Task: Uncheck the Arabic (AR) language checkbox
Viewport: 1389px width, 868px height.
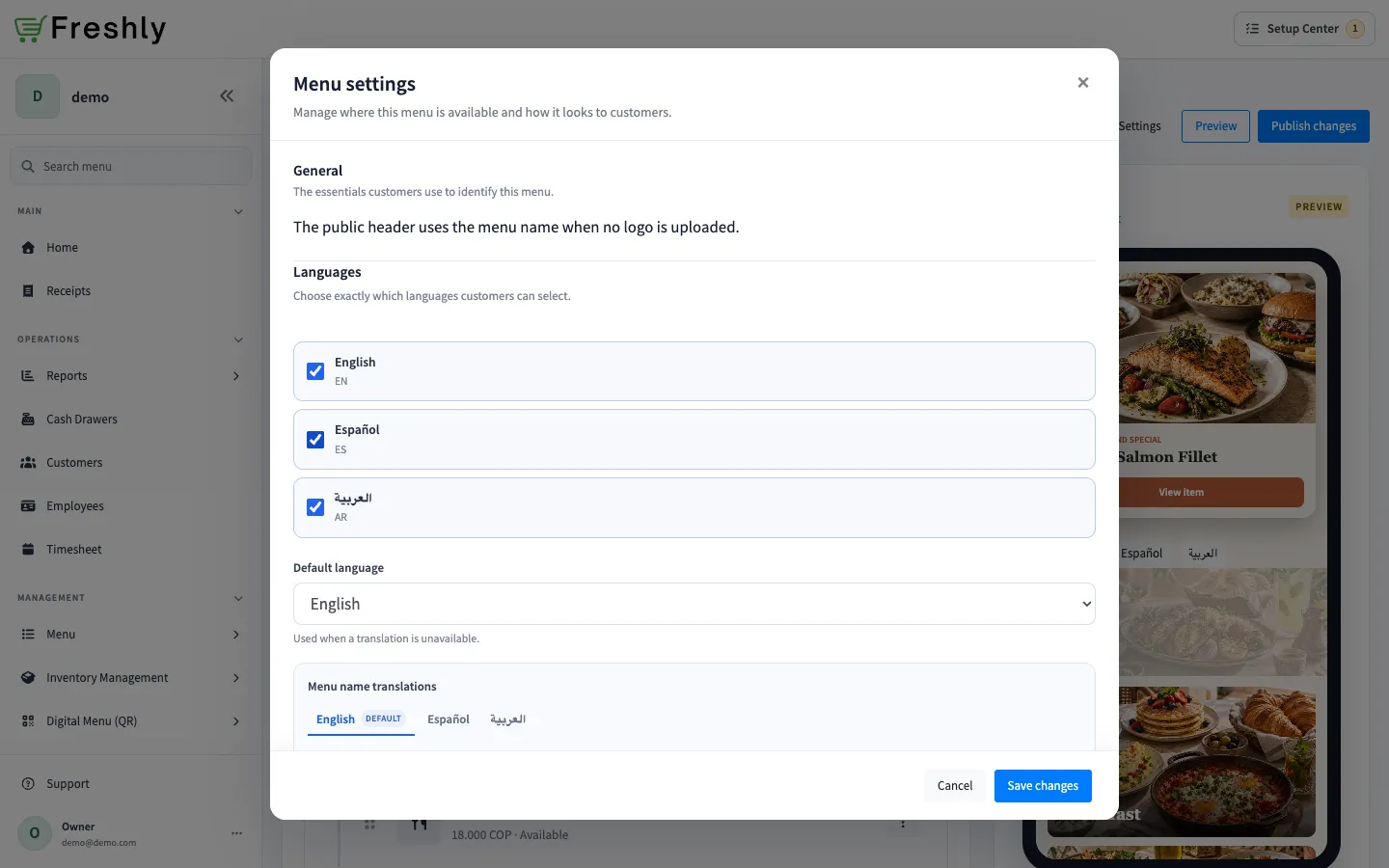Action: pos(315,507)
